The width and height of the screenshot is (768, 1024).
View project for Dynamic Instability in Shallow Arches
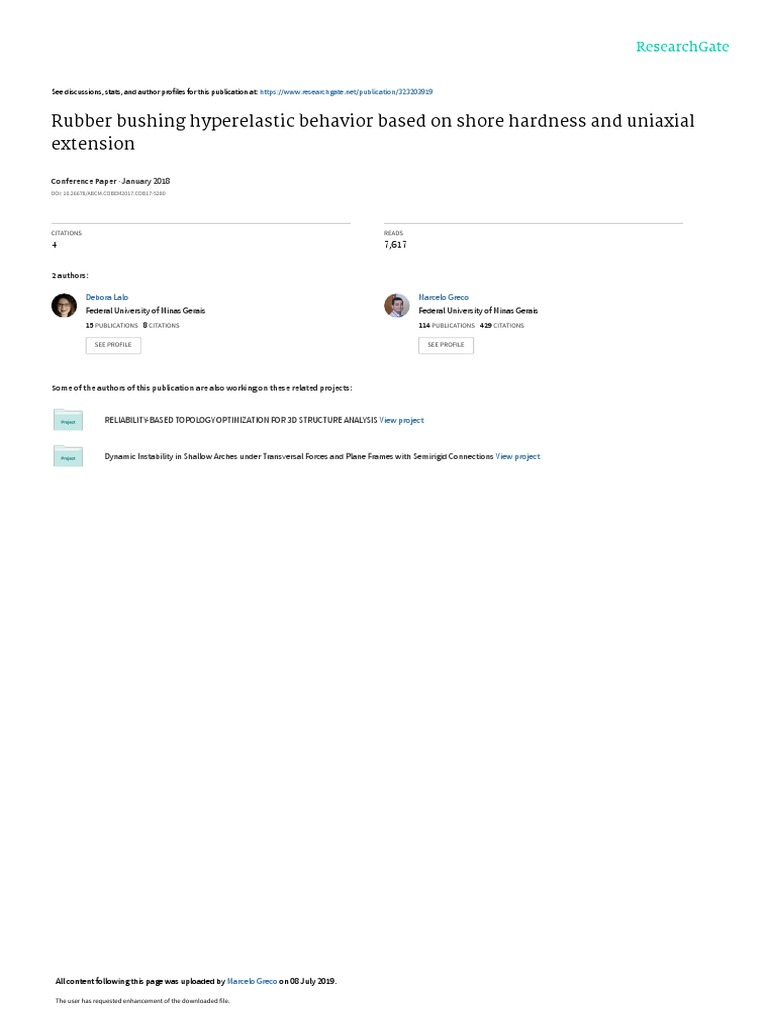coord(518,456)
